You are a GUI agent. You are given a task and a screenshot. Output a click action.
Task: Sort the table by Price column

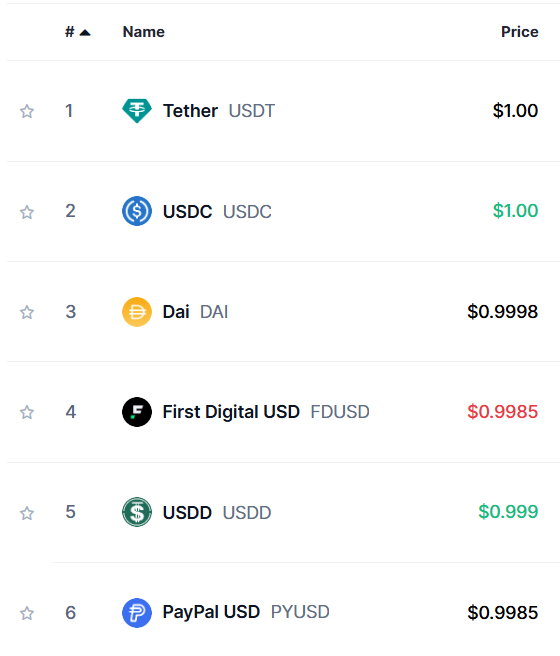[x=519, y=32]
